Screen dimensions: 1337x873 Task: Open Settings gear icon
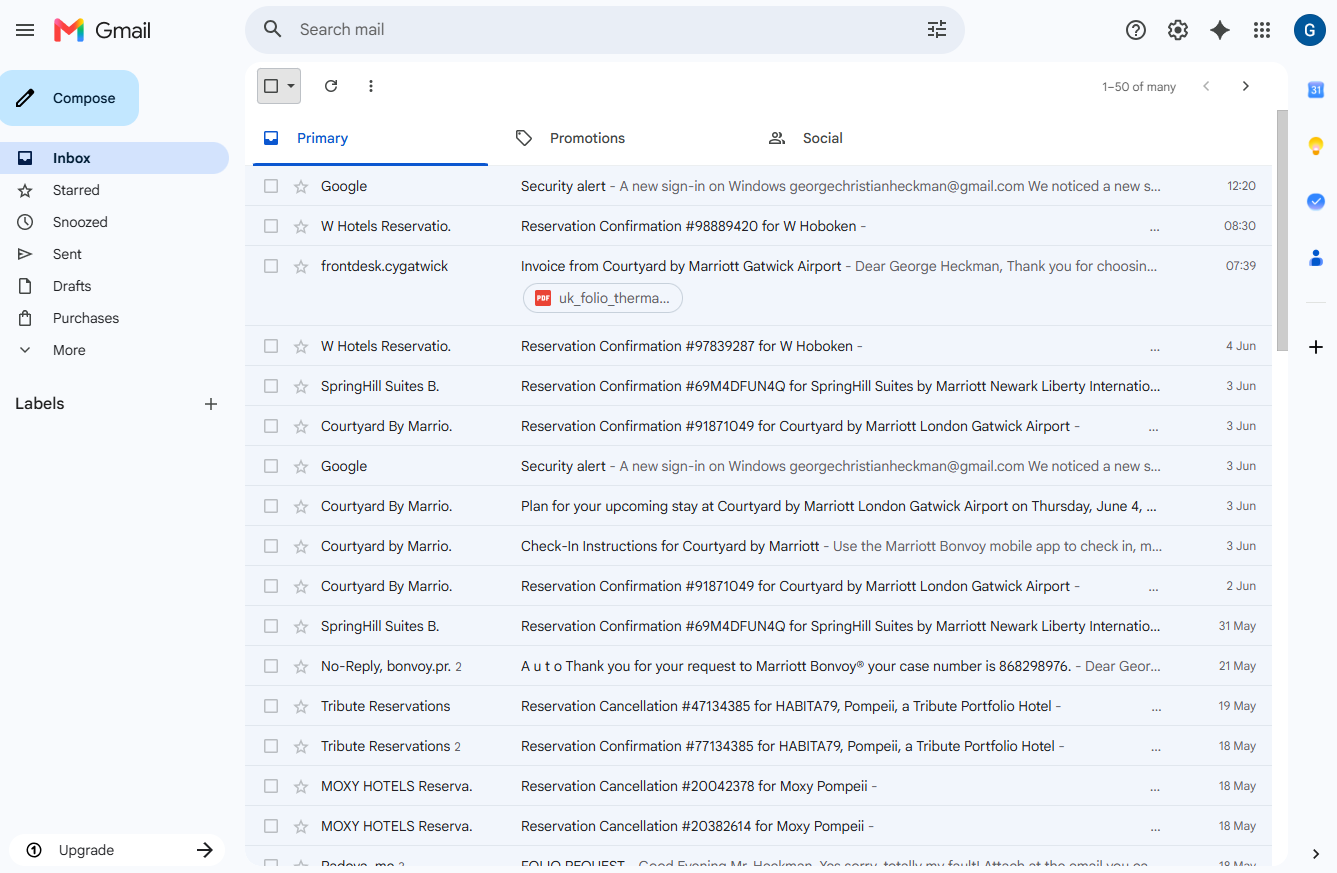[x=1178, y=30]
